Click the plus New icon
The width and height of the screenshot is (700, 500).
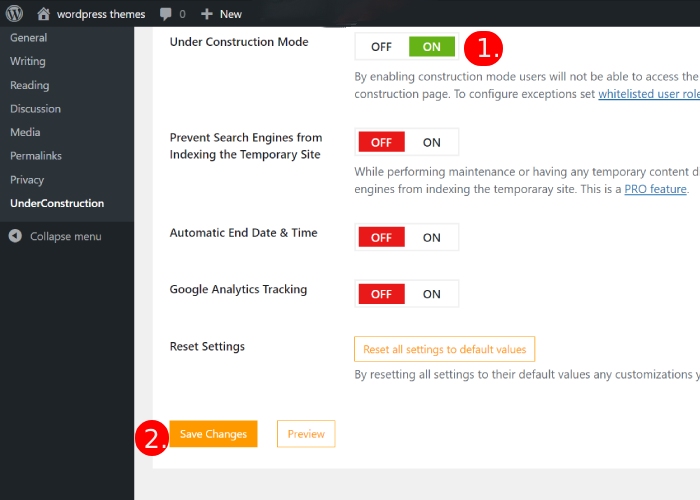[207, 14]
